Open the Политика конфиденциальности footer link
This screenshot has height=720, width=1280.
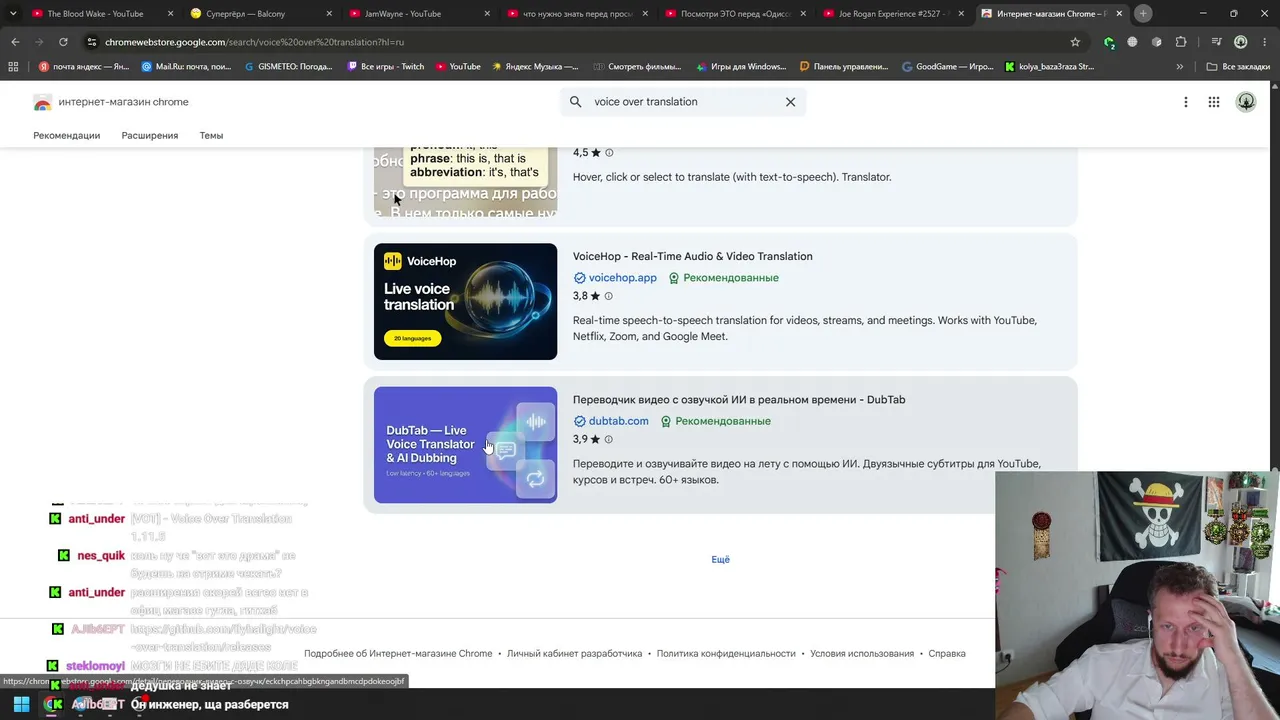pos(726,654)
